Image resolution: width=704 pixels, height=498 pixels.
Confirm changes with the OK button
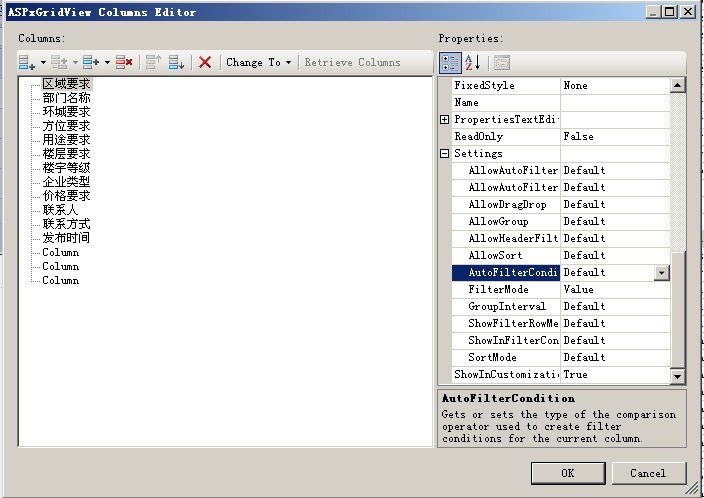pos(568,473)
